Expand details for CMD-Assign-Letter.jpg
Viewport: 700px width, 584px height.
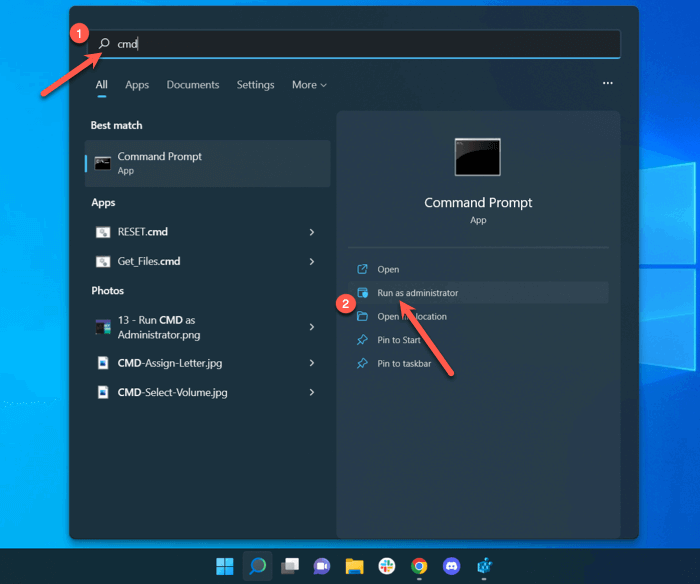(x=312, y=363)
